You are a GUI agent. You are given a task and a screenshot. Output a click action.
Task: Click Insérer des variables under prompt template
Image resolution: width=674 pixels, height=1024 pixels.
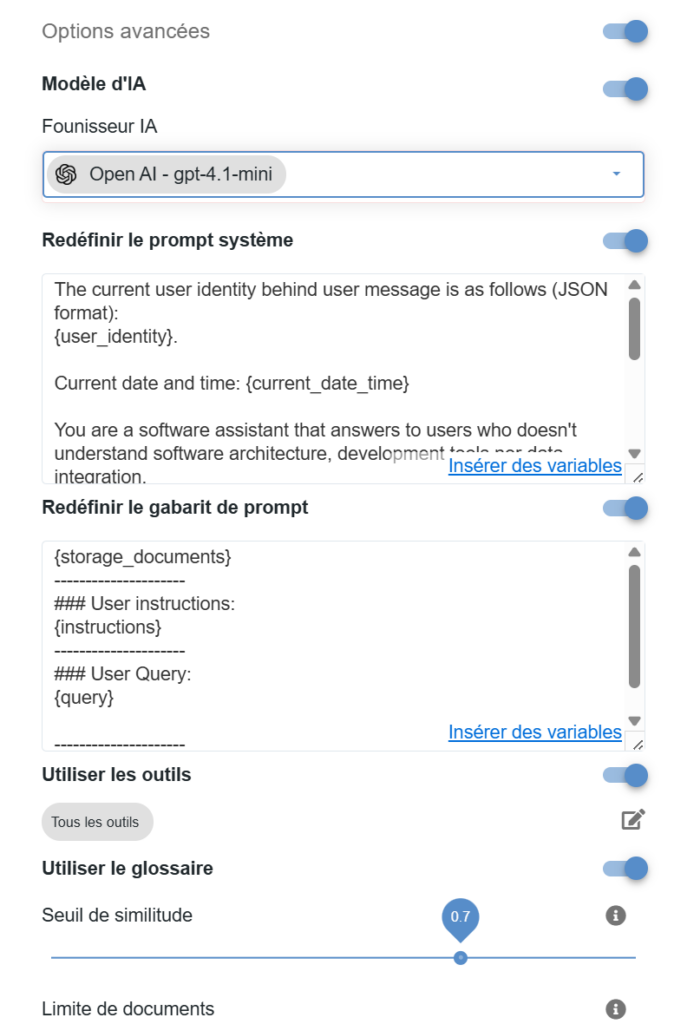click(535, 732)
